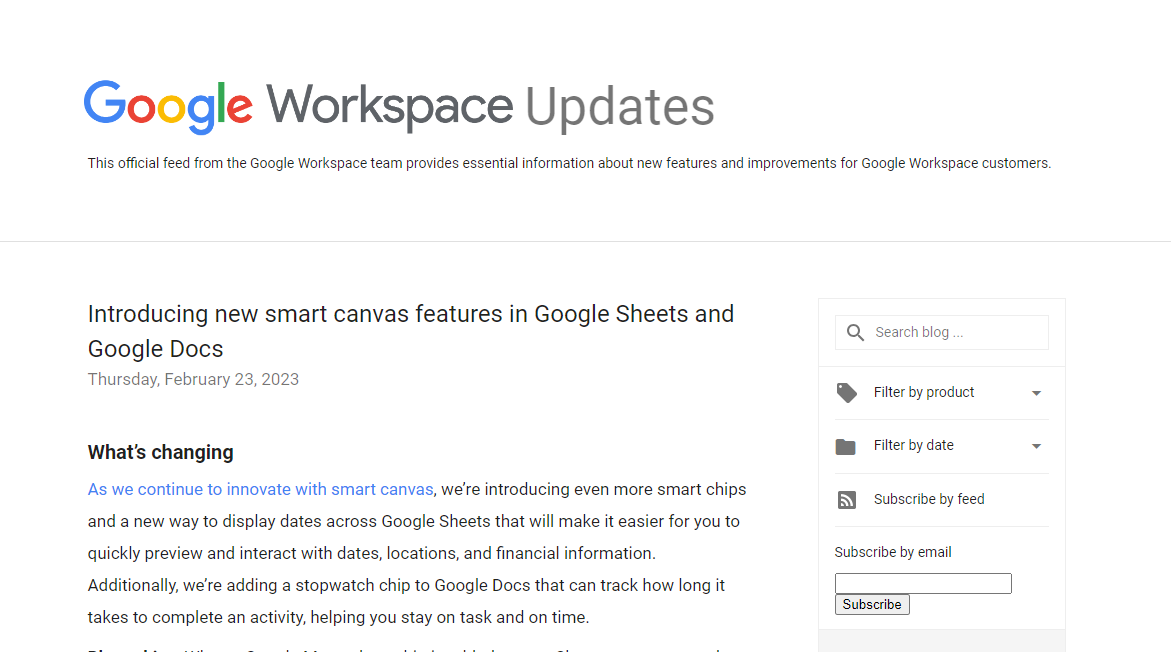1171x652 pixels.
Task: Open the blog post title about smart canvas
Action: coord(410,330)
